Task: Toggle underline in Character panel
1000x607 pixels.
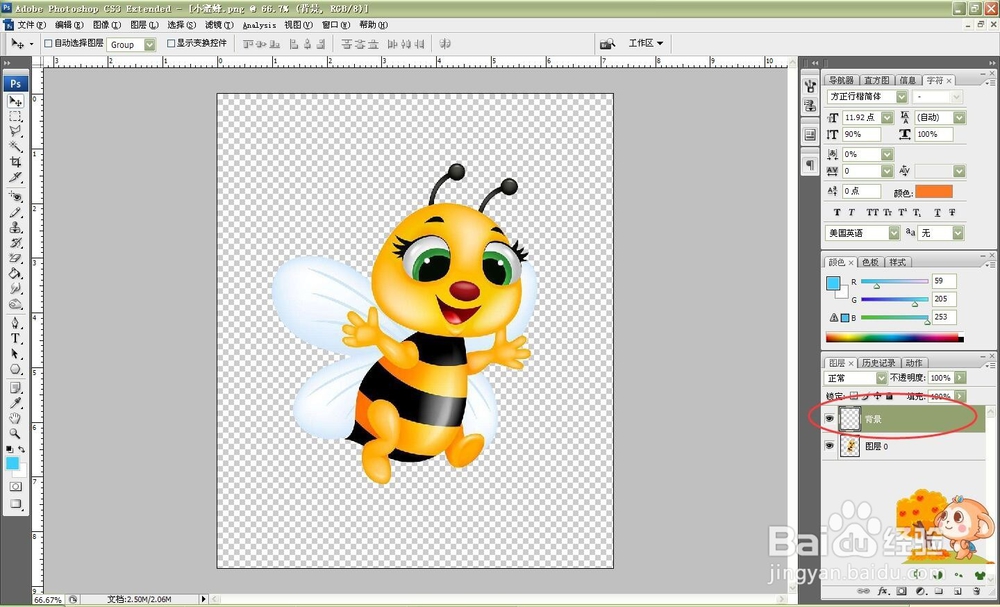Action: 938,212
